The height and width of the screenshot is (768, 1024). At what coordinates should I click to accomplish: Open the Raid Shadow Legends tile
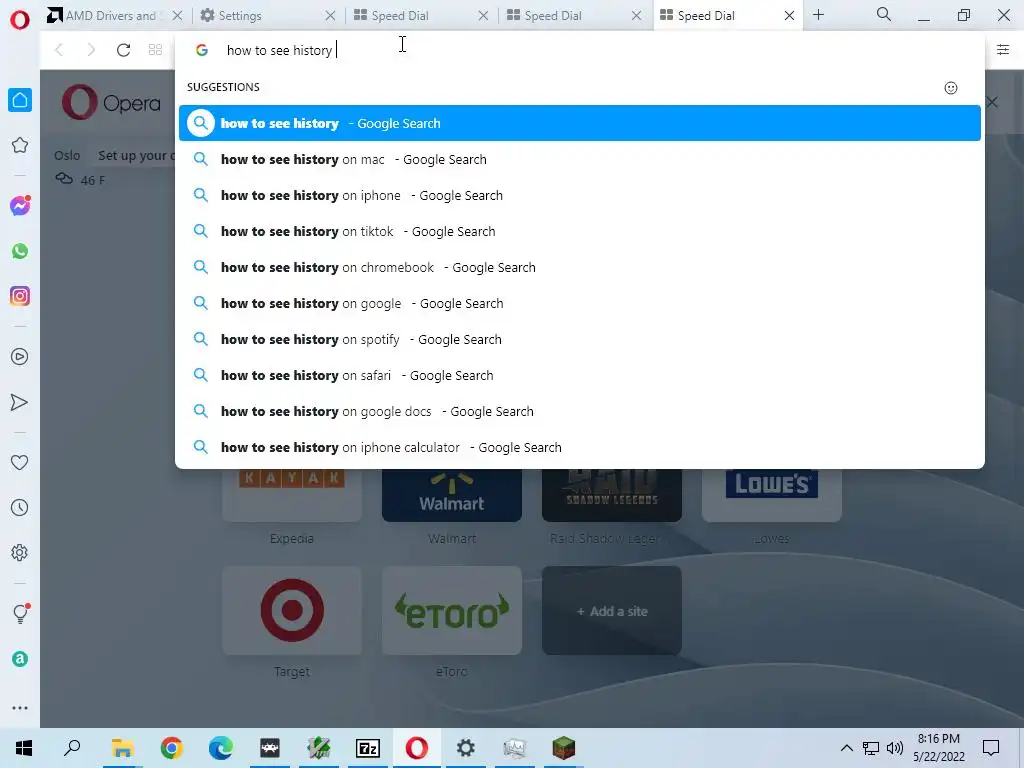tap(612, 495)
